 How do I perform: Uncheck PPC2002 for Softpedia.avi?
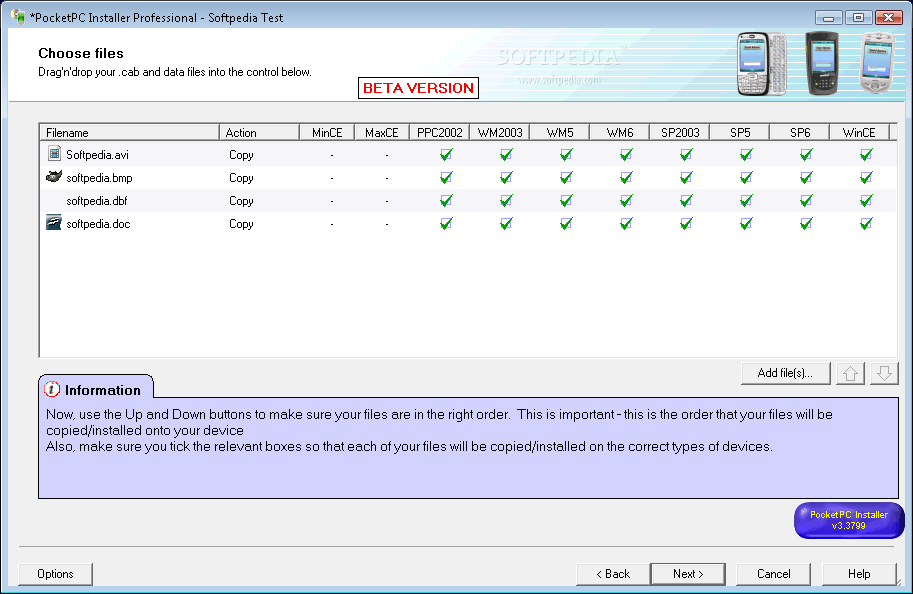446,154
